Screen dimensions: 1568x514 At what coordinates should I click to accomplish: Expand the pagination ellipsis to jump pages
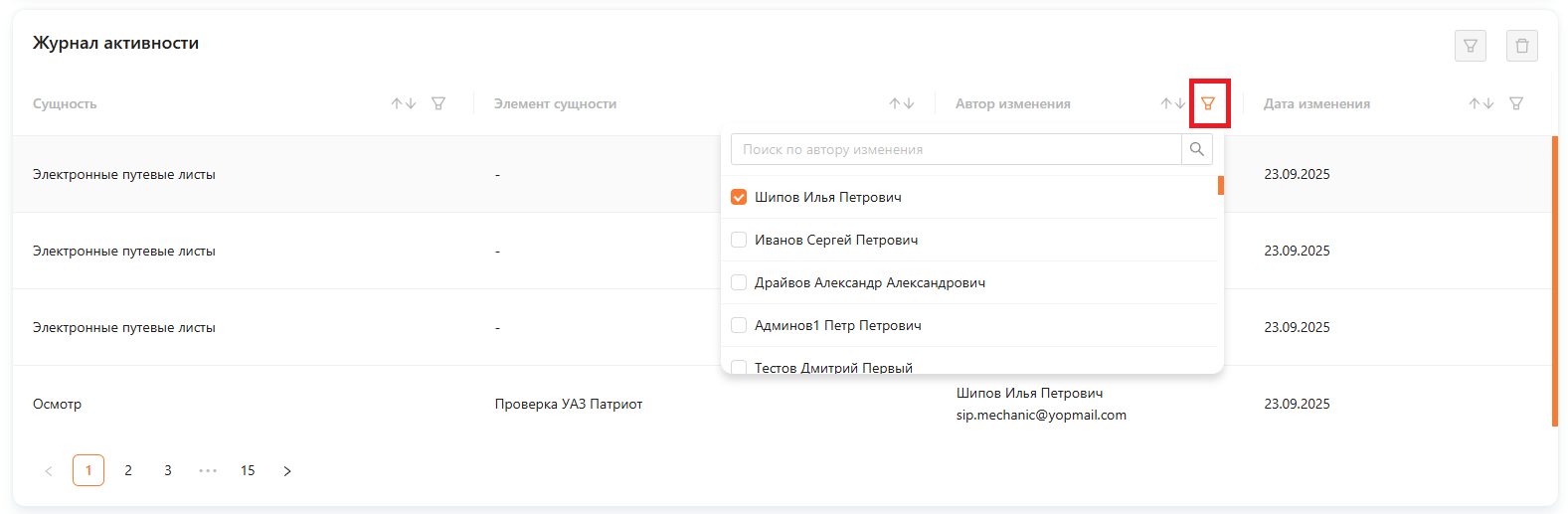click(x=208, y=470)
